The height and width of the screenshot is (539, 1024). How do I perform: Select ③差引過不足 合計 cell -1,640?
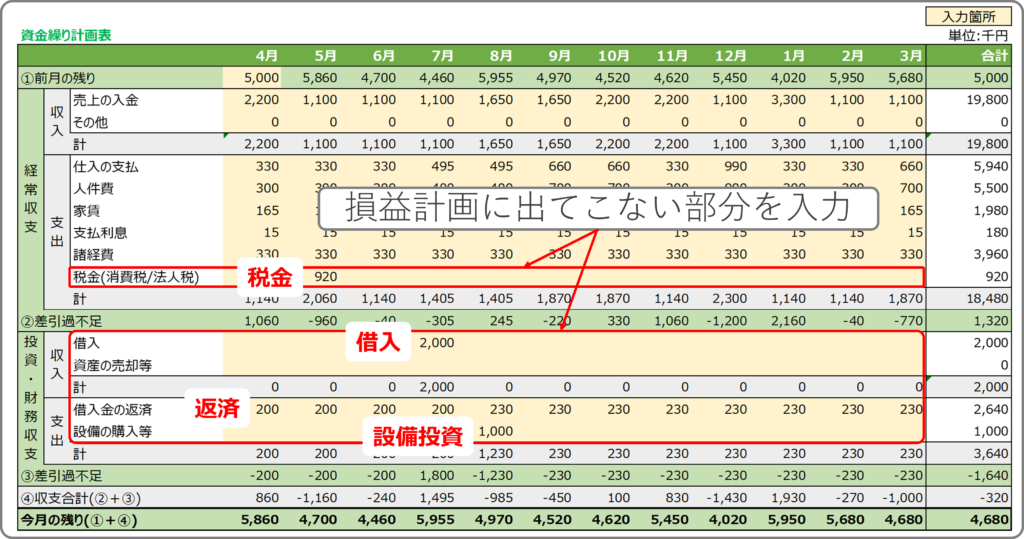point(988,476)
